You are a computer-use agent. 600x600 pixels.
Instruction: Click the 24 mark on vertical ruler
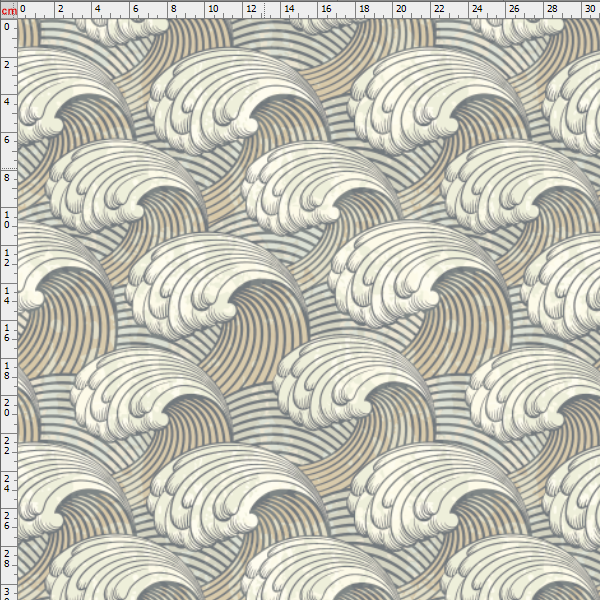[7, 484]
